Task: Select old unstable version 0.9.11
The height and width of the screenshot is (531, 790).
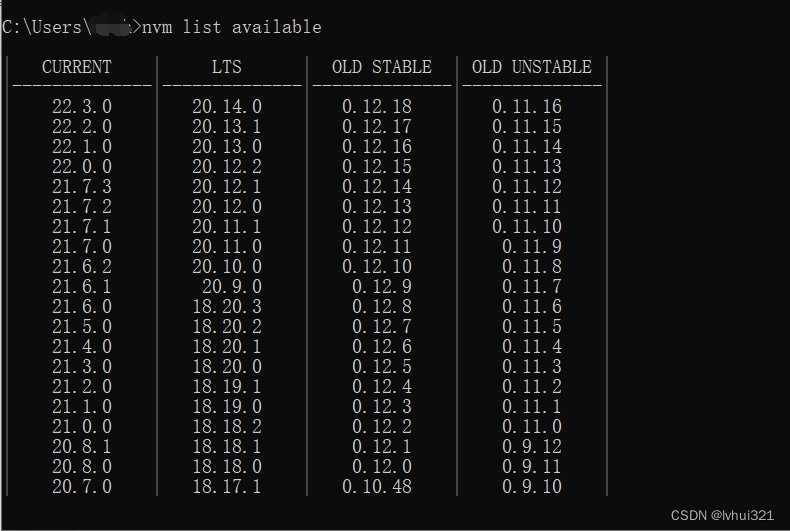Action: click(x=532, y=467)
